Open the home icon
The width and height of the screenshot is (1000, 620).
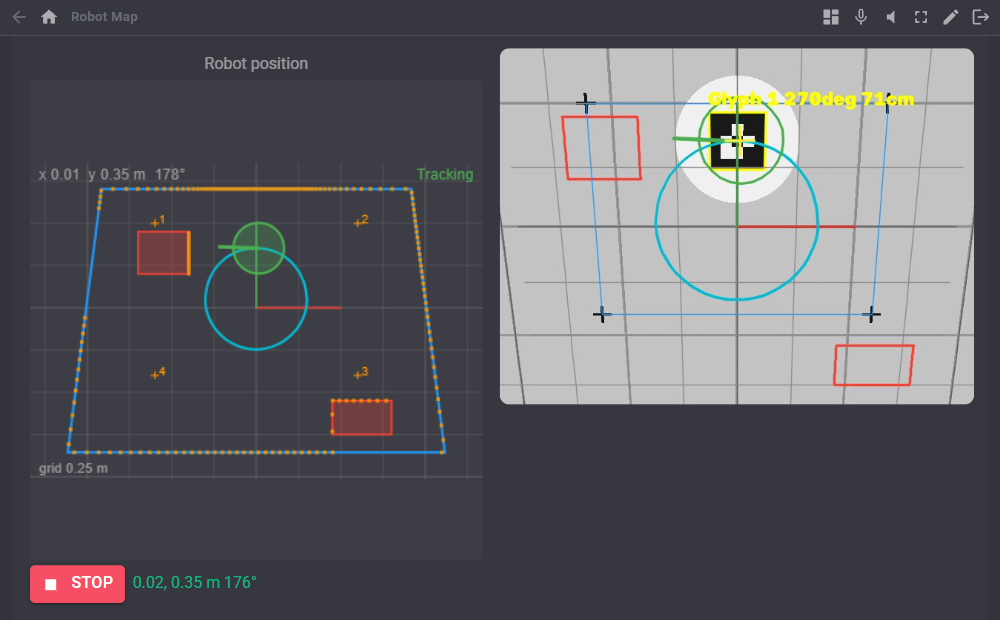(49, 17)
